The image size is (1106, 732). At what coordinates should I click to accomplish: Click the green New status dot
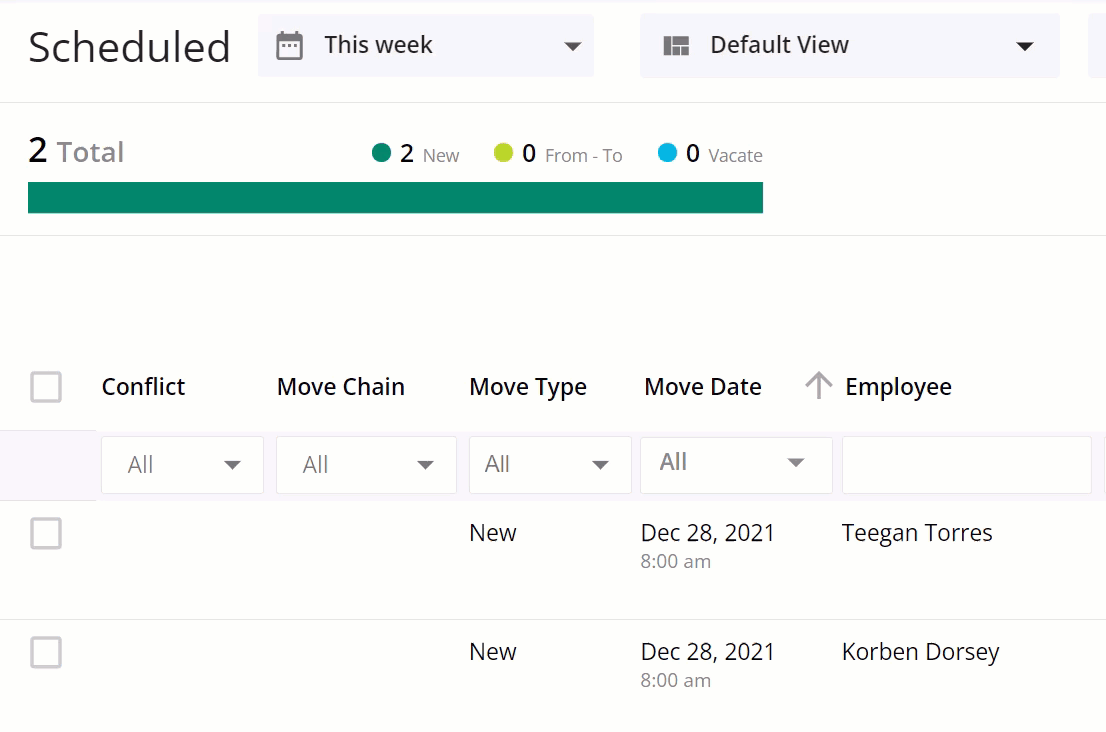[381, 153]
